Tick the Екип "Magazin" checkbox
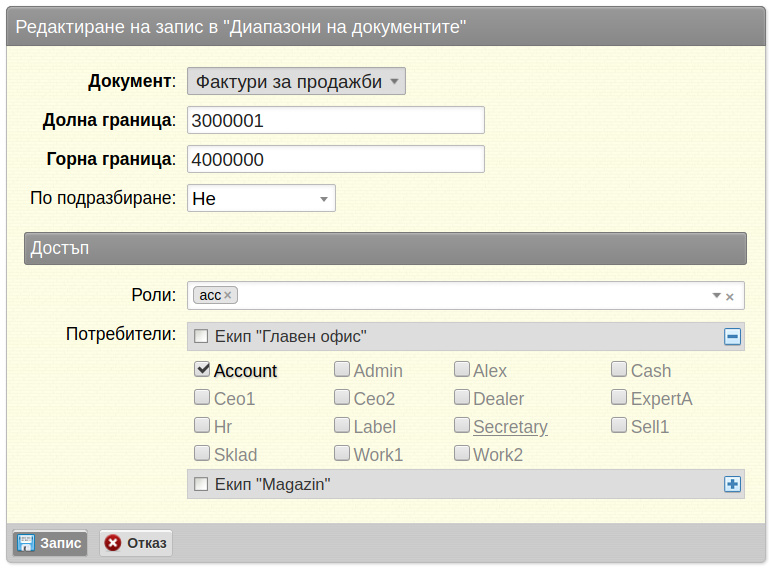 201,484
